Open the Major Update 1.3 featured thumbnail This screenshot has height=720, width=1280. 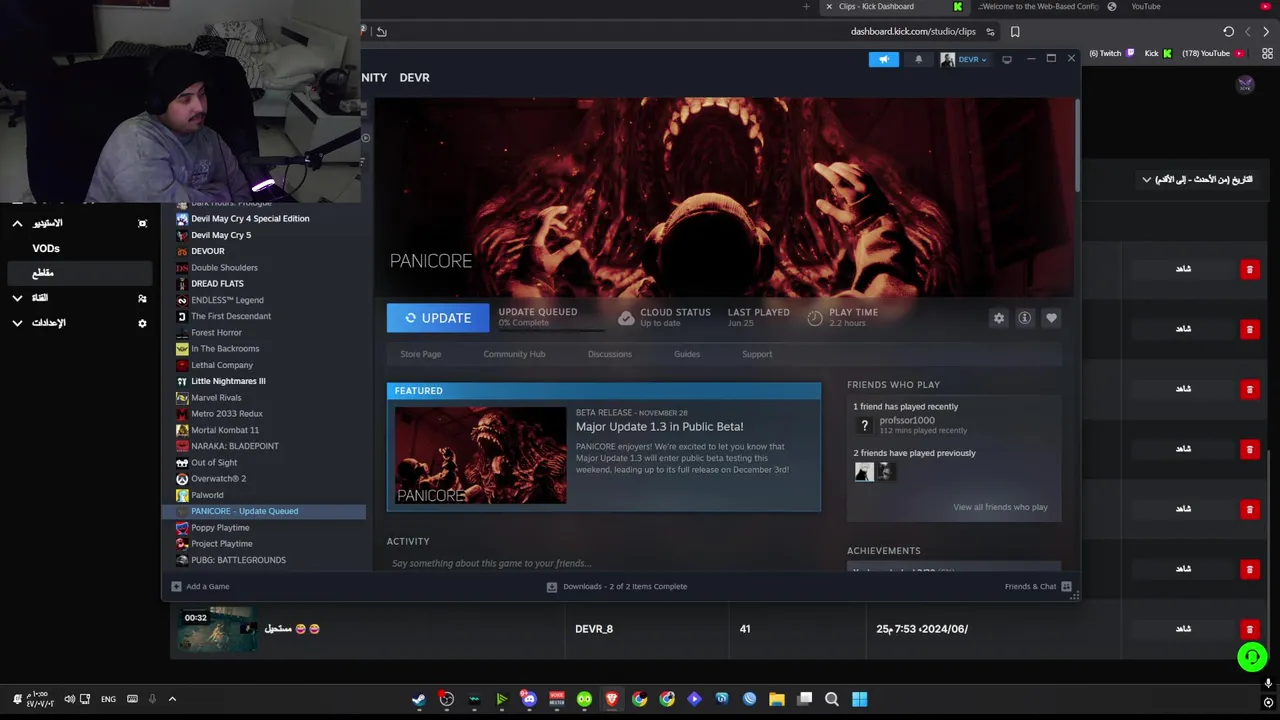point(480,455)
